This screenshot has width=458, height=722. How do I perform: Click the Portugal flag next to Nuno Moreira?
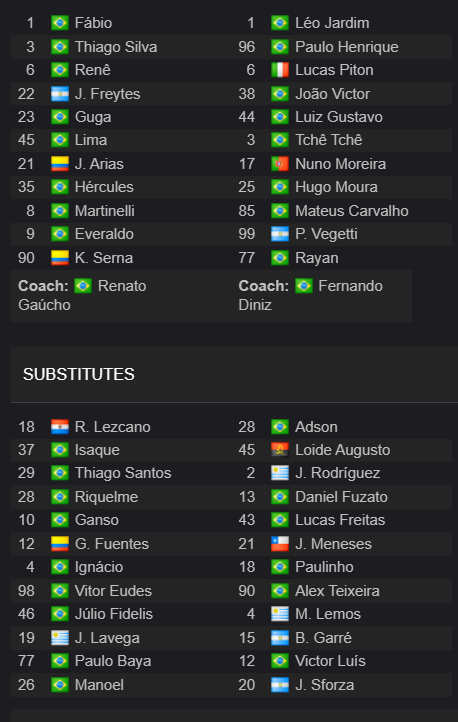tap(280, 164)
